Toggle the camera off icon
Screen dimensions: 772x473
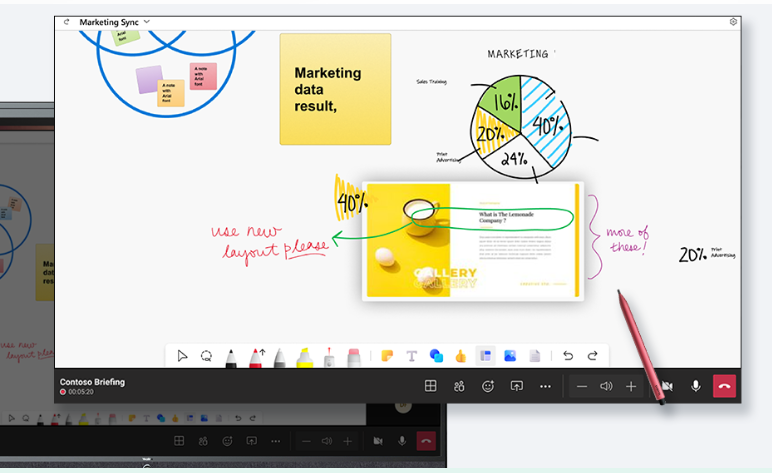[x=666, y=386]
